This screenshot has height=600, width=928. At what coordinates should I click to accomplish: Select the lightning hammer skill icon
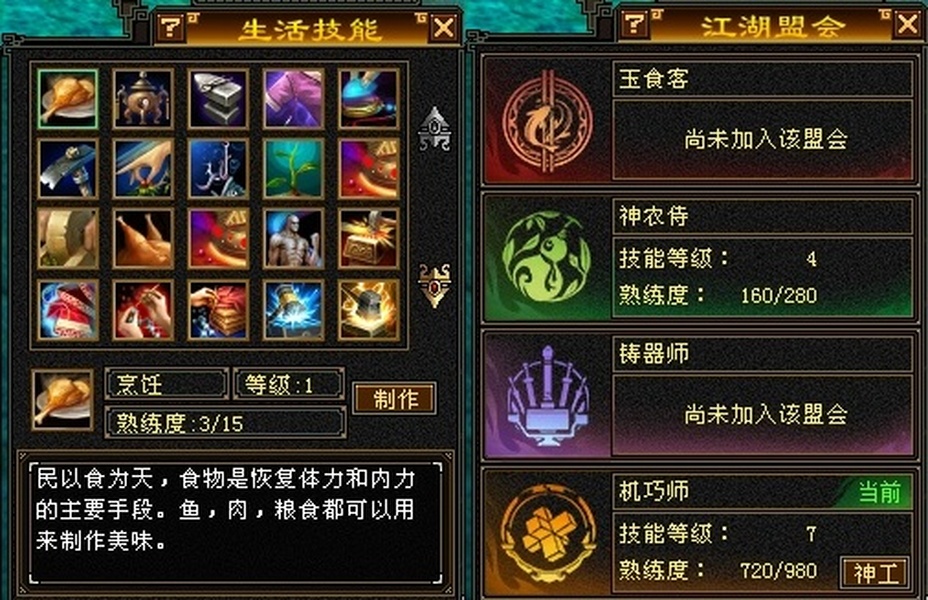pos(294,310)
